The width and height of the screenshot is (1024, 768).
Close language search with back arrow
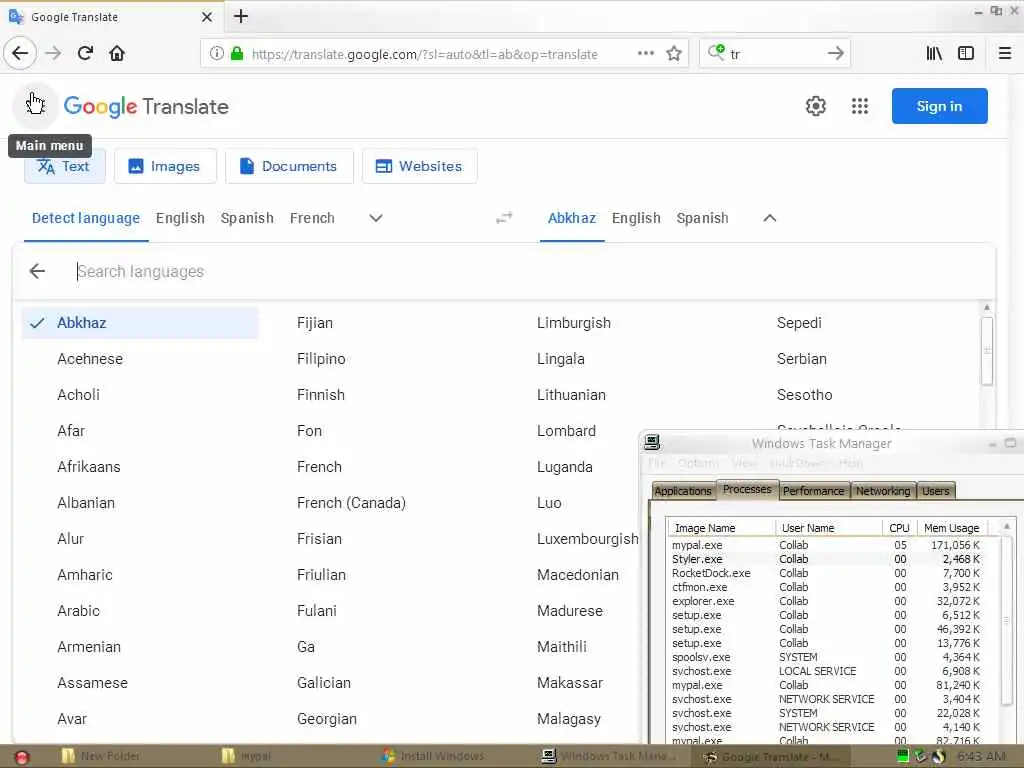37,271
